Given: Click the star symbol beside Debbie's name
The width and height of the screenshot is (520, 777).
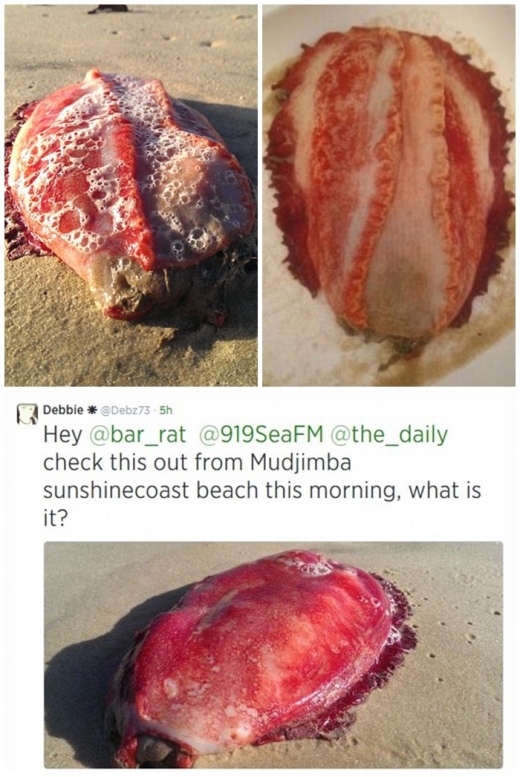Looking at the screenshot, I should [x=91, y=410].
